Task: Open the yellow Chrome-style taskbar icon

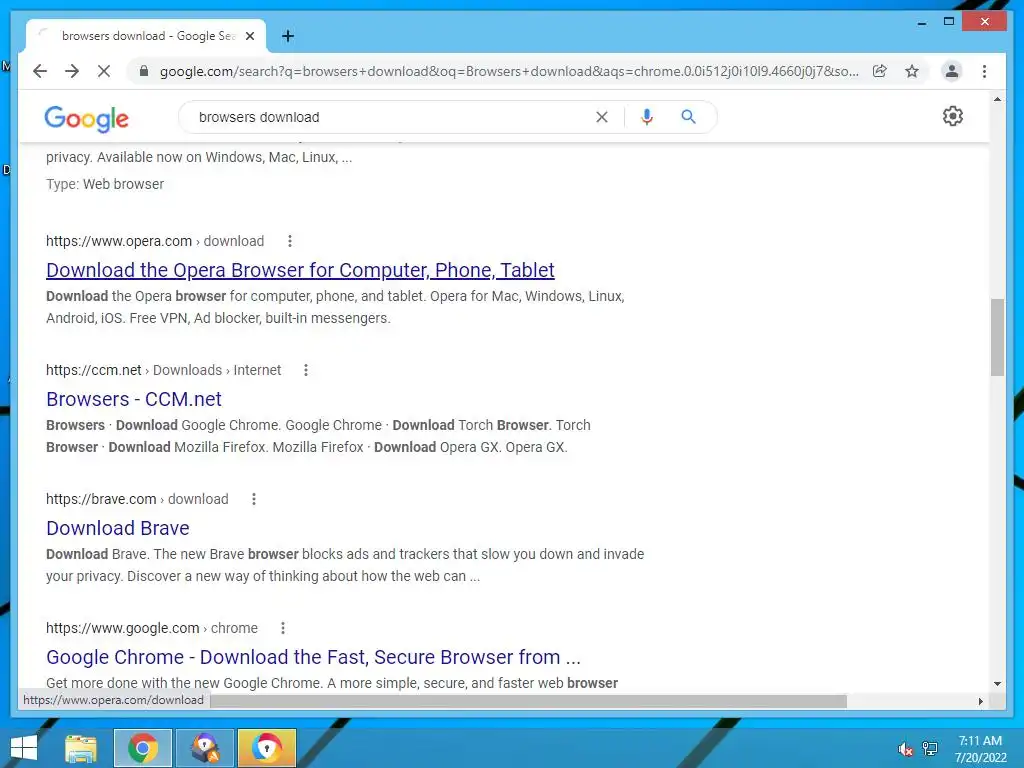Action: point(267,748)
